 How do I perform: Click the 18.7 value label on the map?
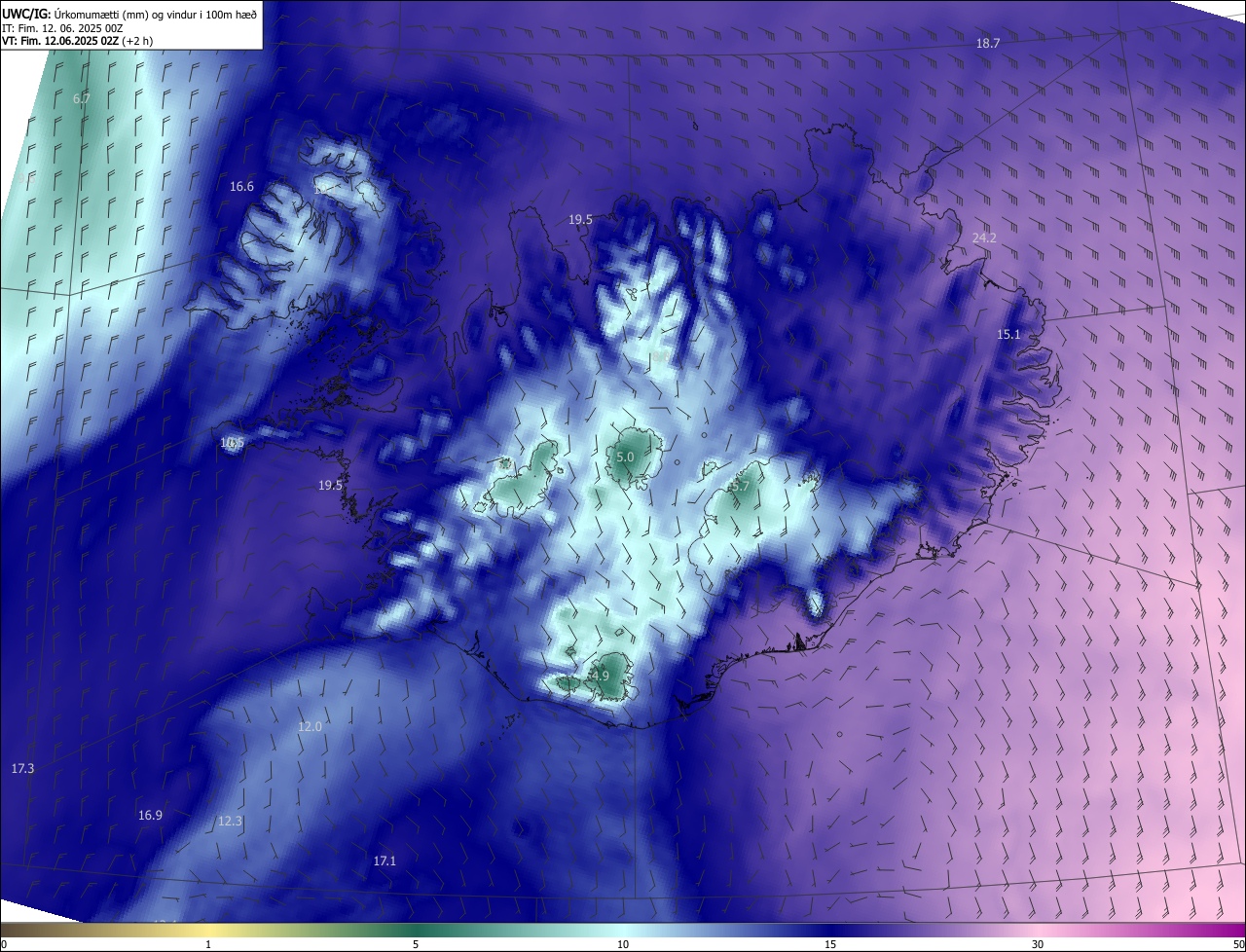pos(988,44)
